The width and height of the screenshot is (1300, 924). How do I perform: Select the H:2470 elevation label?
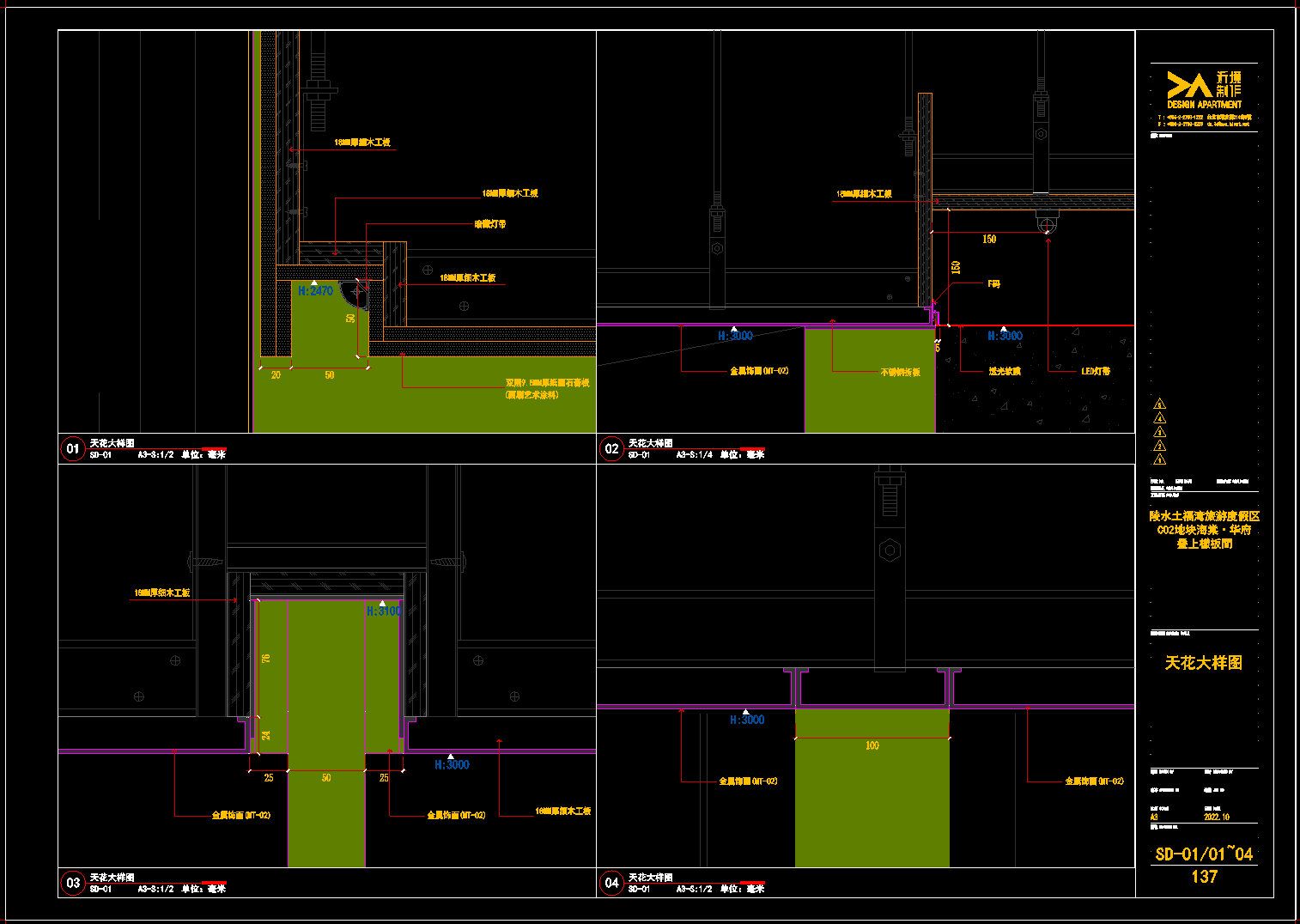click(x=315, y=291)
